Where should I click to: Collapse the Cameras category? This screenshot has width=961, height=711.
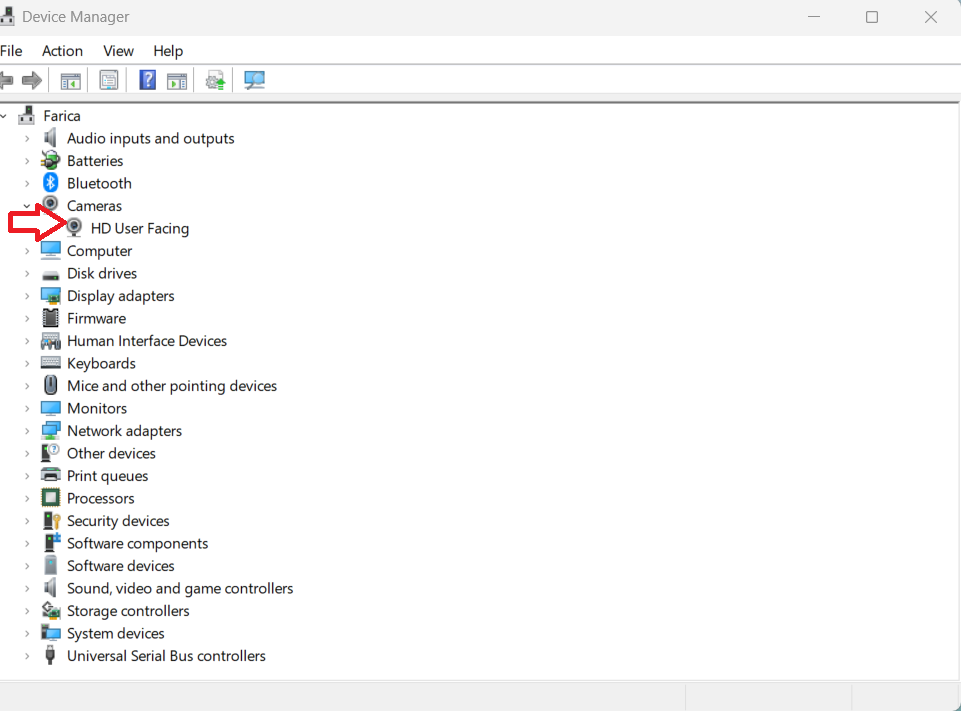[27, 206]
